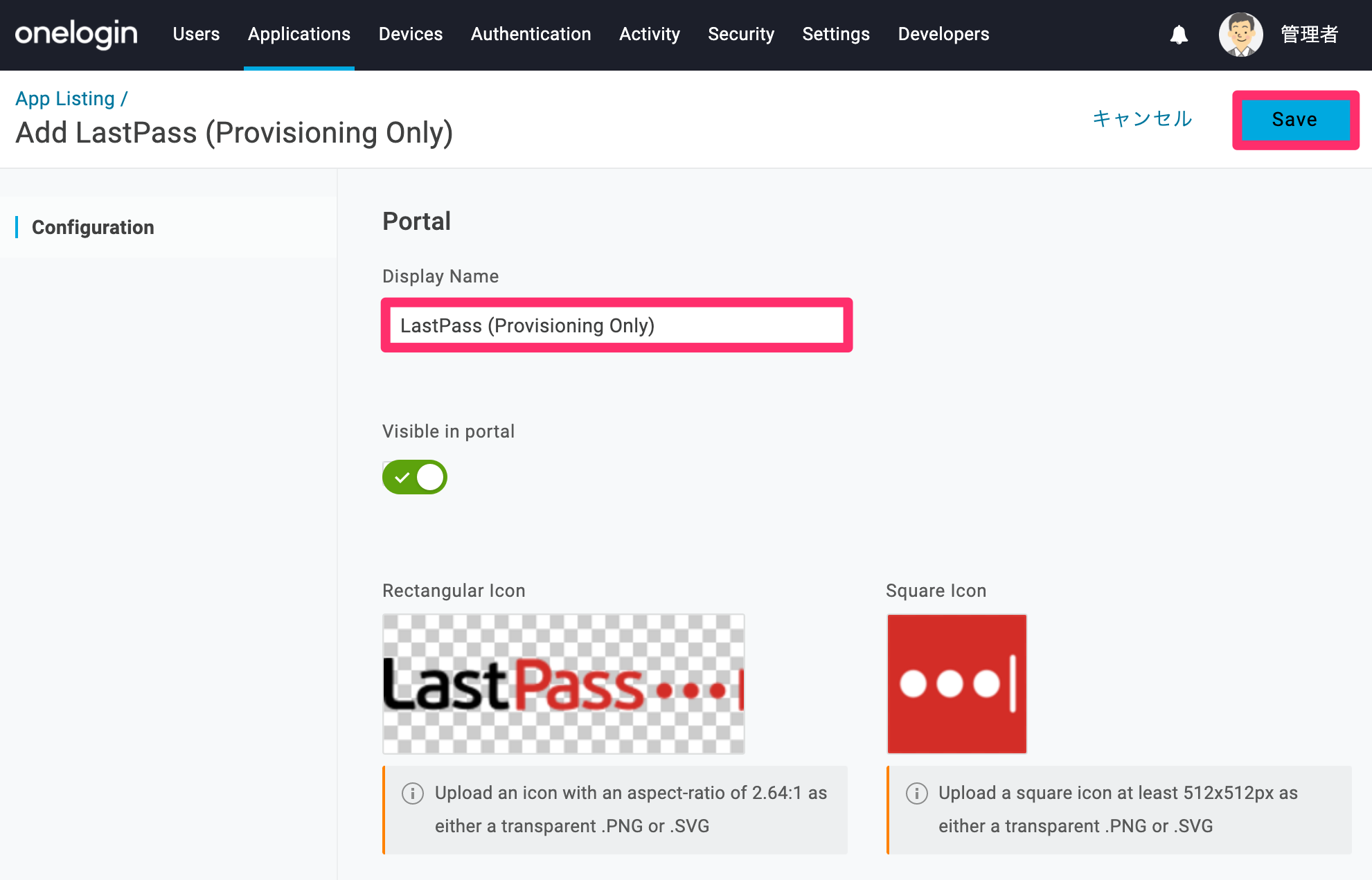This screenshot has height=880, width=1372.
Task: Toggle the Visible in portal switch
Action: coord(415,477)
